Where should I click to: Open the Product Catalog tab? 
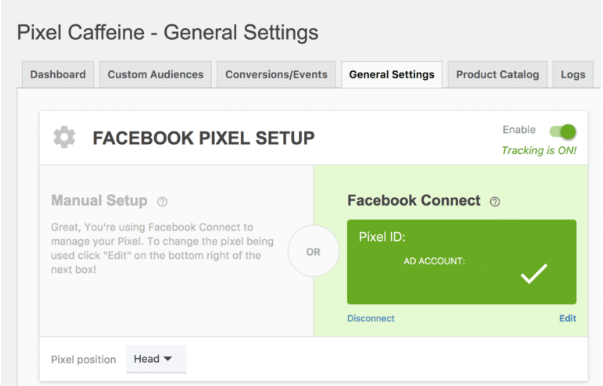tap(498, 75)
